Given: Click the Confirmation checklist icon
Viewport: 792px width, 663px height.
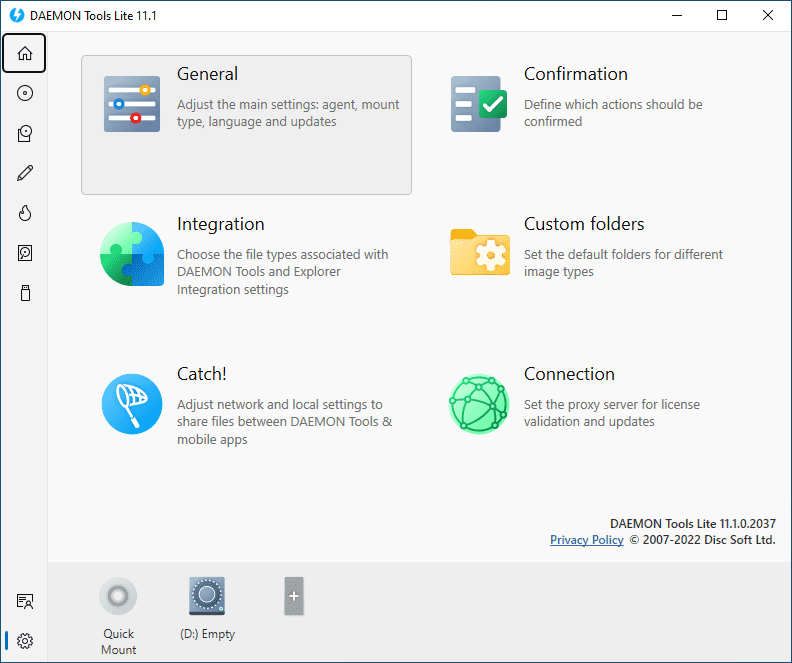Looking at the screenshot, I should click(479, 104).
